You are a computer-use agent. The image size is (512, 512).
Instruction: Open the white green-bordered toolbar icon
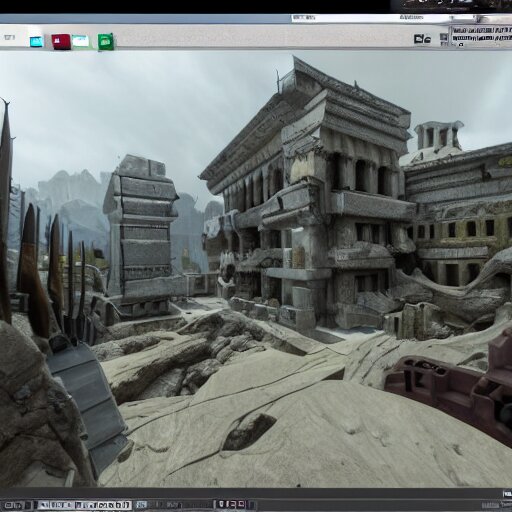pyautogui.click(x=81, y=41)
